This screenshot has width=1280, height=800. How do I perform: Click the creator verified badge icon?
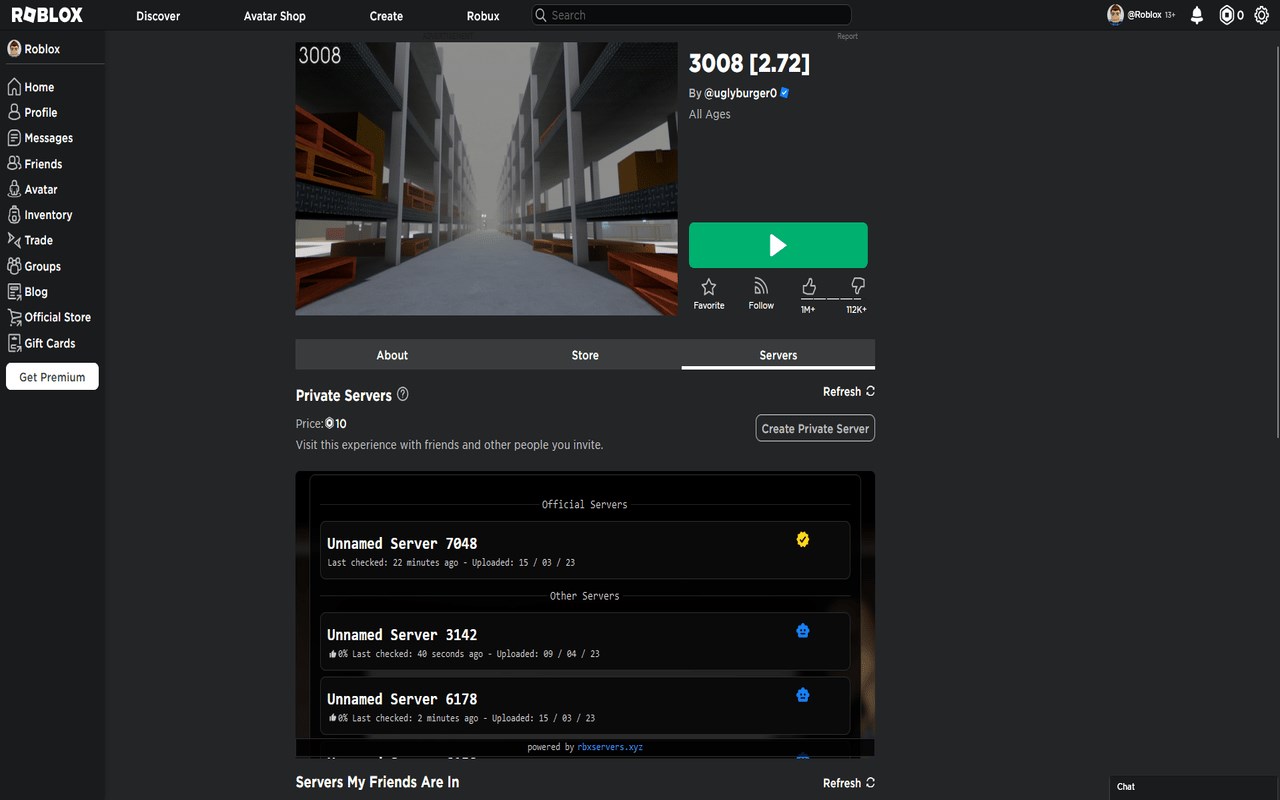(x=785, y=93)
